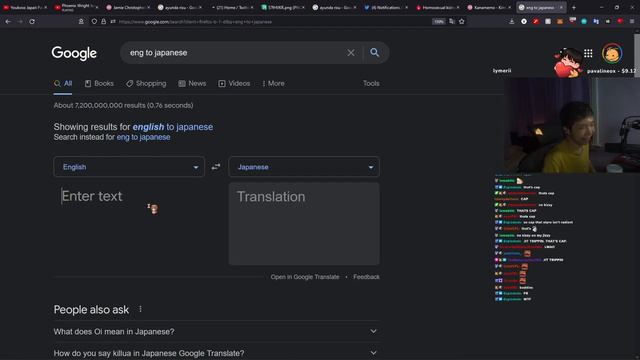The height and width of the screenshot is (360, 640).
Task: Switch to the Notifications Twitter tab
Action: 385,7
